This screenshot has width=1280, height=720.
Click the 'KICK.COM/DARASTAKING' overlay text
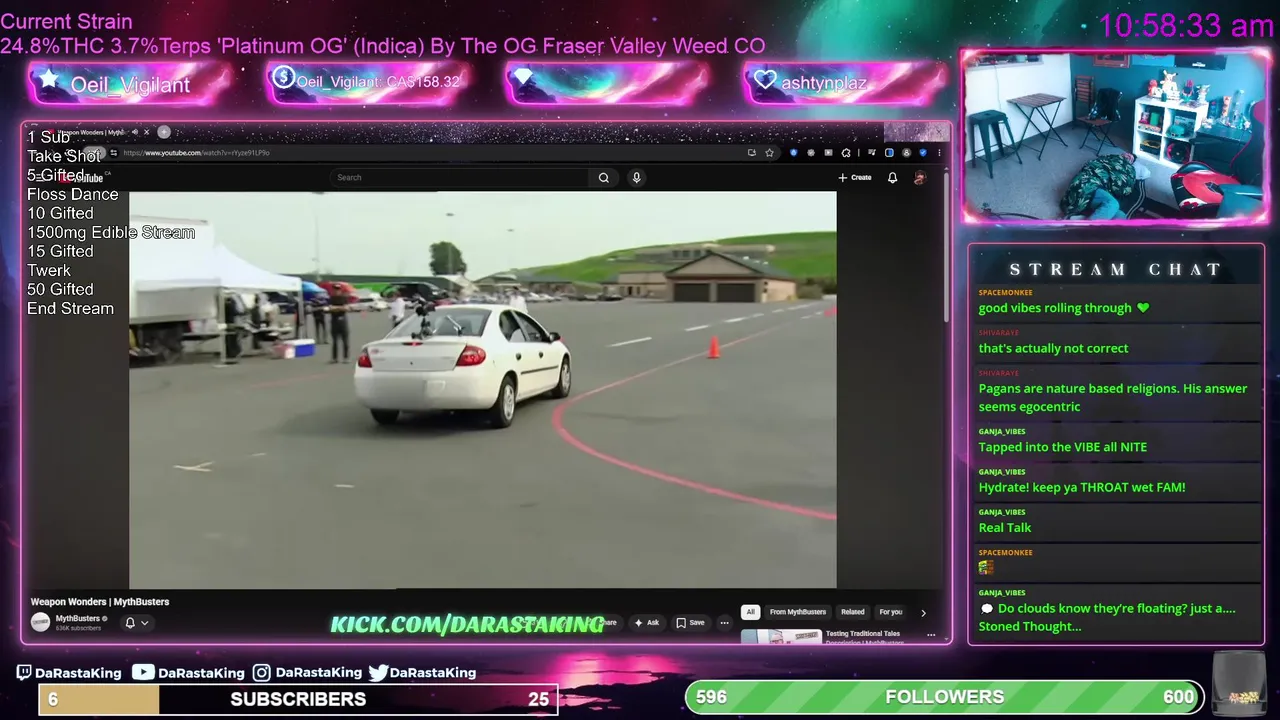[x=467, y=625]
